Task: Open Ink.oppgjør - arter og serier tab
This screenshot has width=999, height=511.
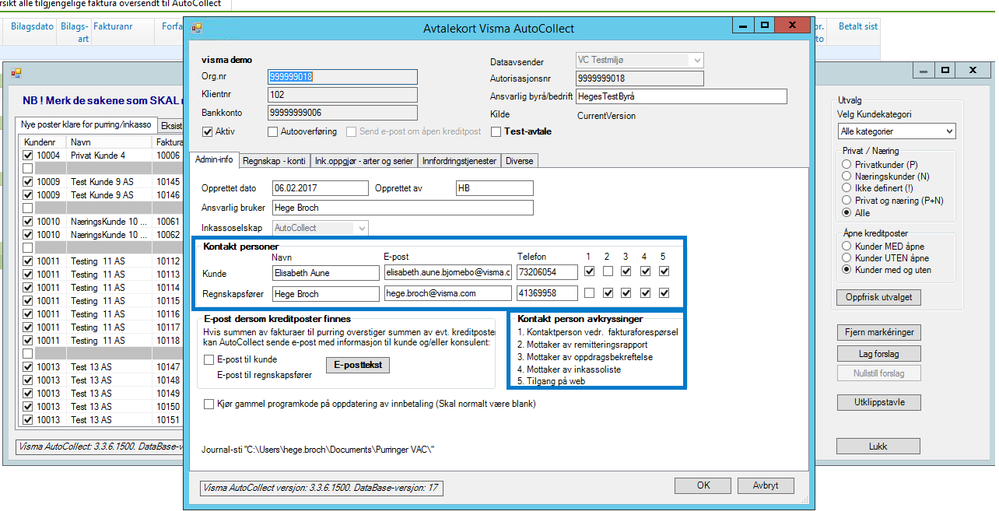Action: (x=364, y=161)
